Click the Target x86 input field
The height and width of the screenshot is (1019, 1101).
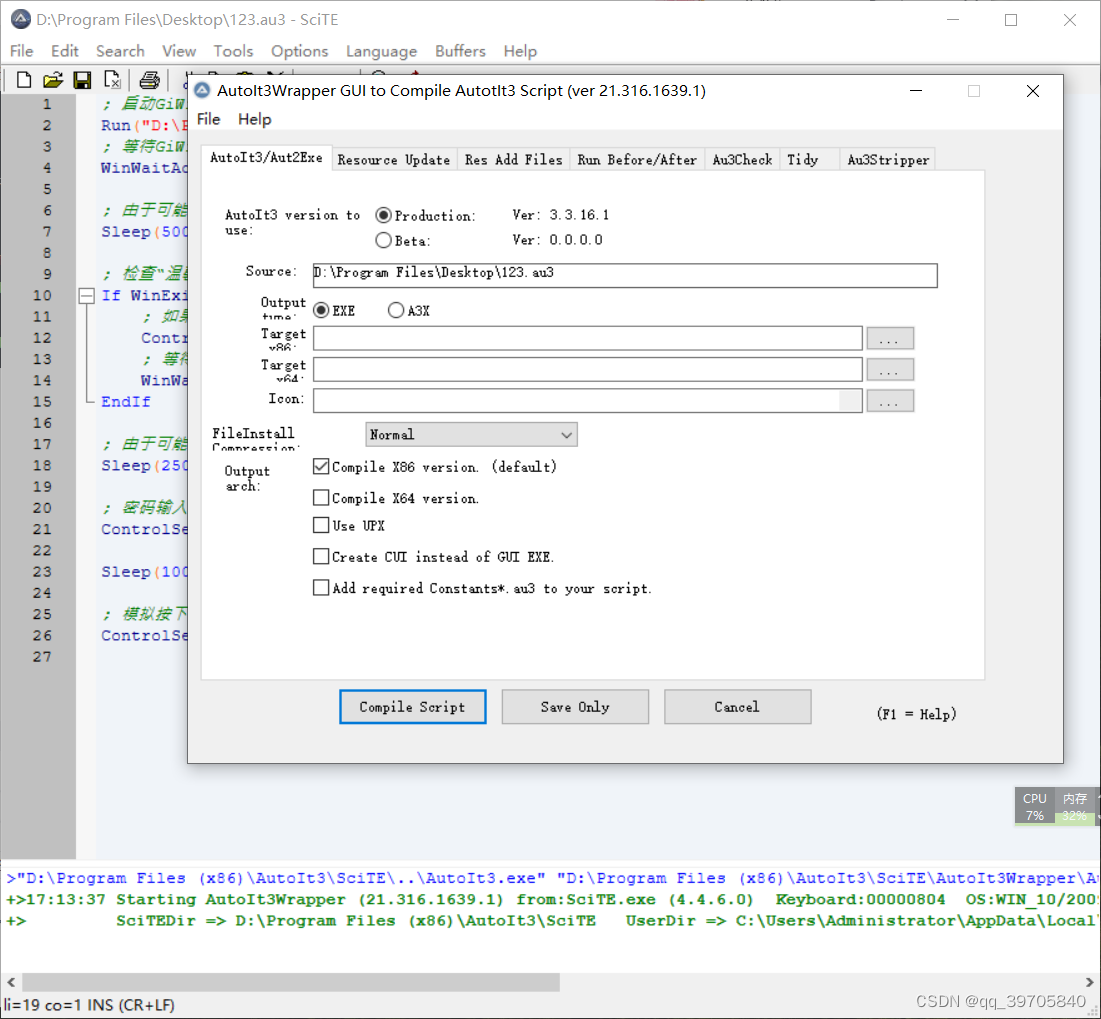coord(588,338)
